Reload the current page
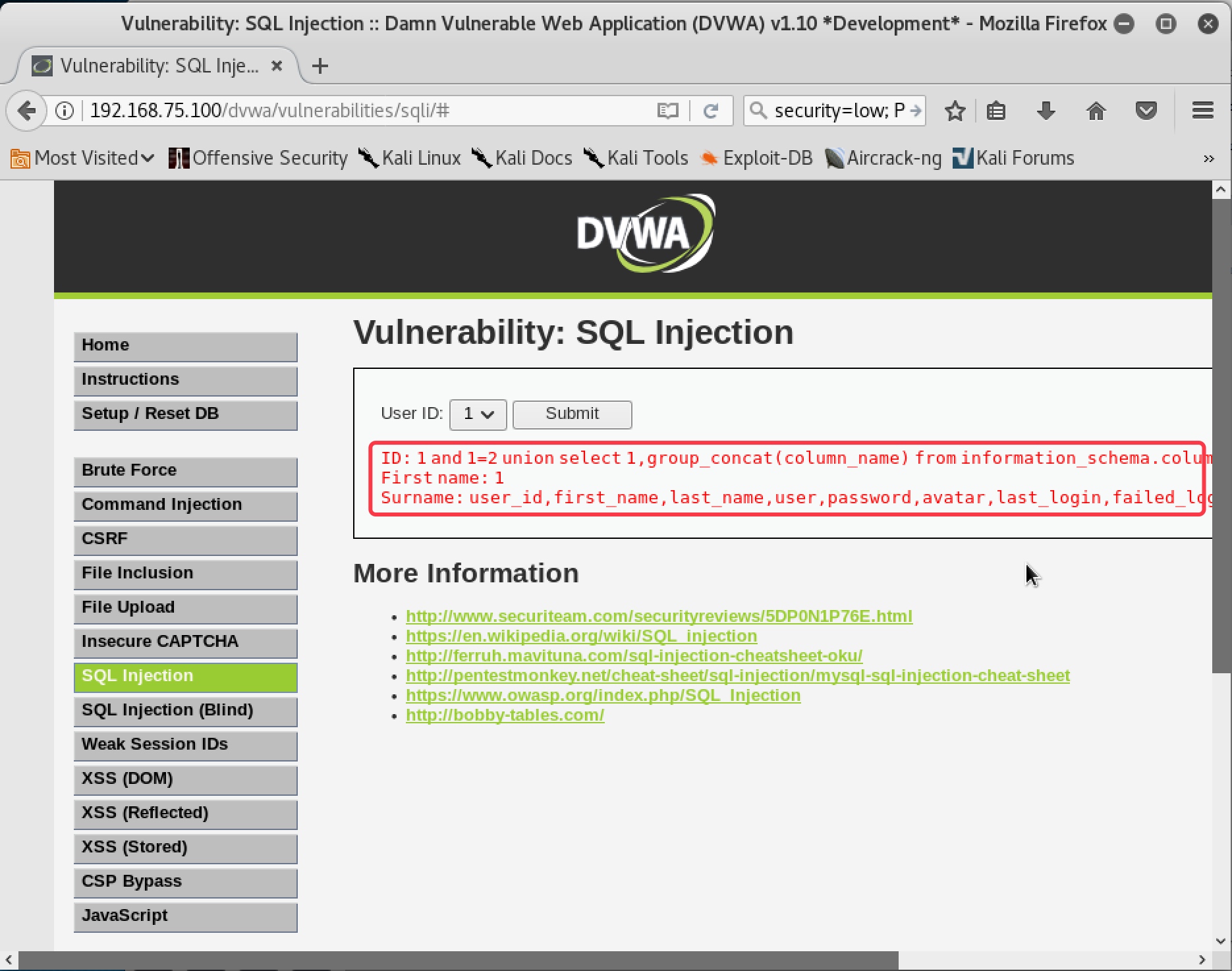1232x971 pixels. pos(710,111)
